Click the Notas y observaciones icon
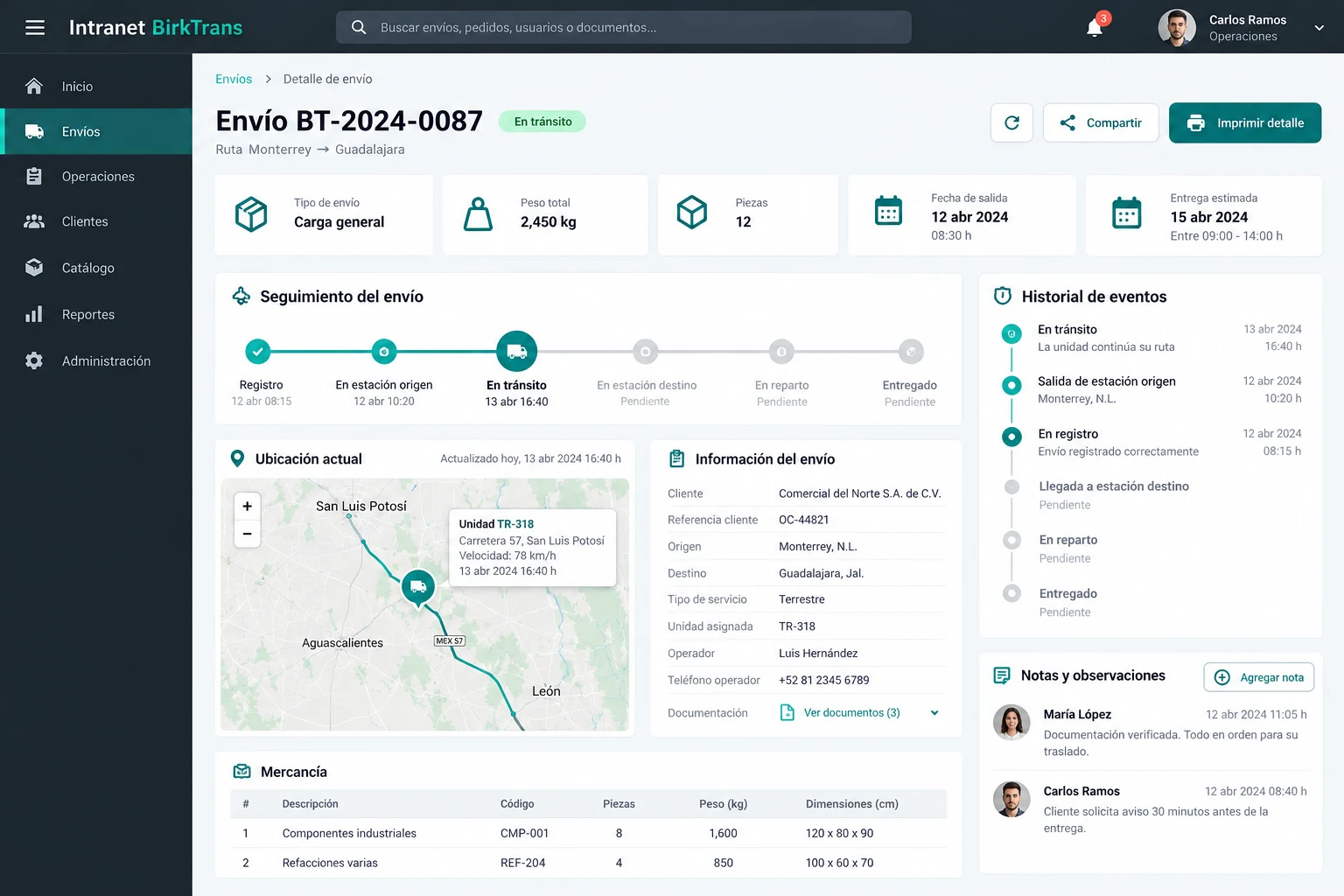 [1002, 675]
